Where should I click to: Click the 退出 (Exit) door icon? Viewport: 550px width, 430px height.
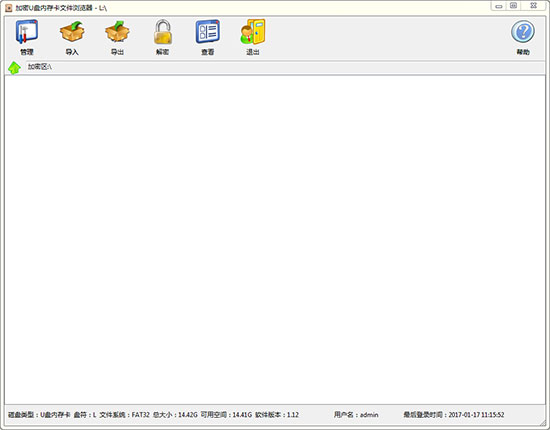[x=253, y=37]
